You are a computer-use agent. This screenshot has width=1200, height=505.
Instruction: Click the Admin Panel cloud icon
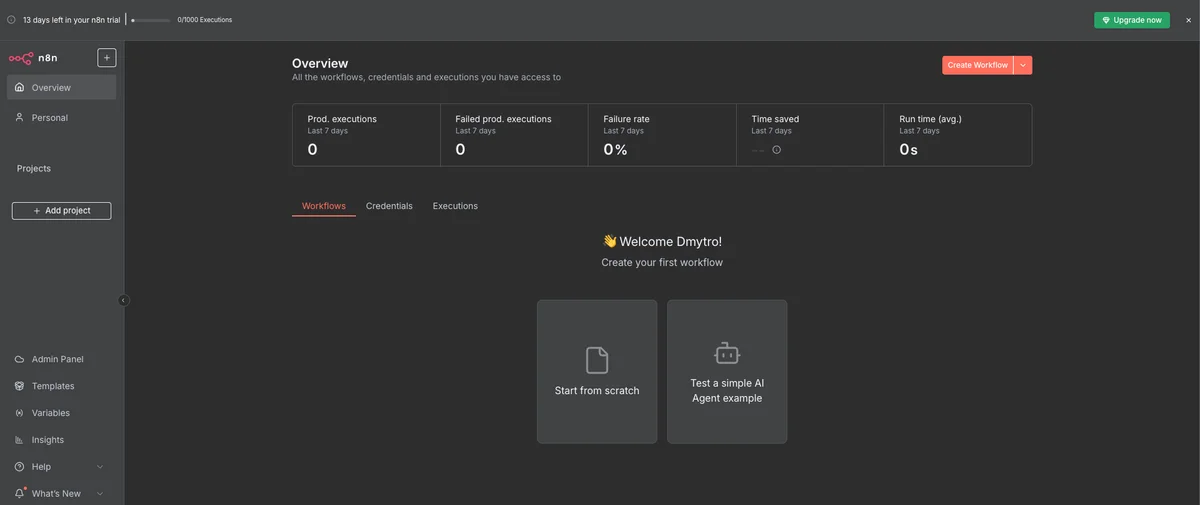click(x=20, y=359)
